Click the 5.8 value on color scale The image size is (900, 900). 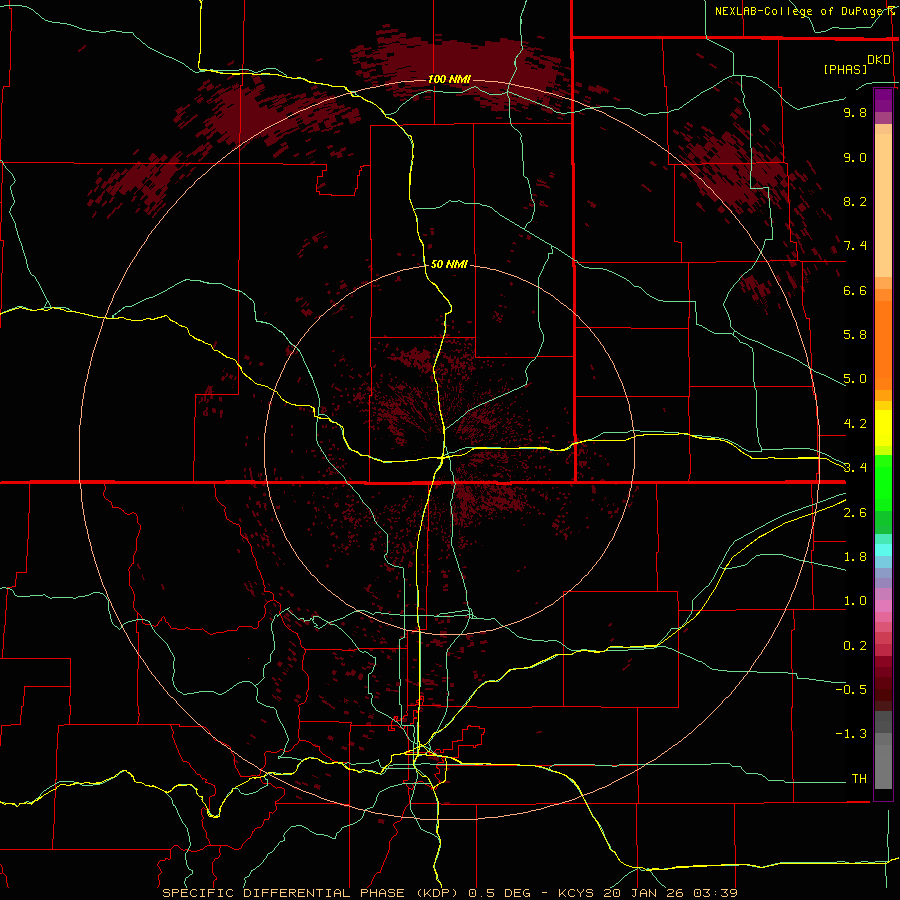tap(855, 335)
